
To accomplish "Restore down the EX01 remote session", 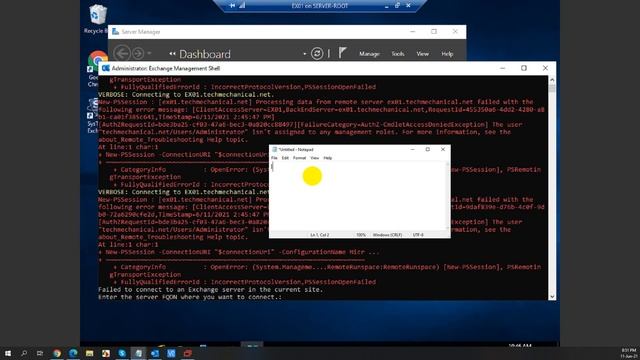I will point(397,6).
